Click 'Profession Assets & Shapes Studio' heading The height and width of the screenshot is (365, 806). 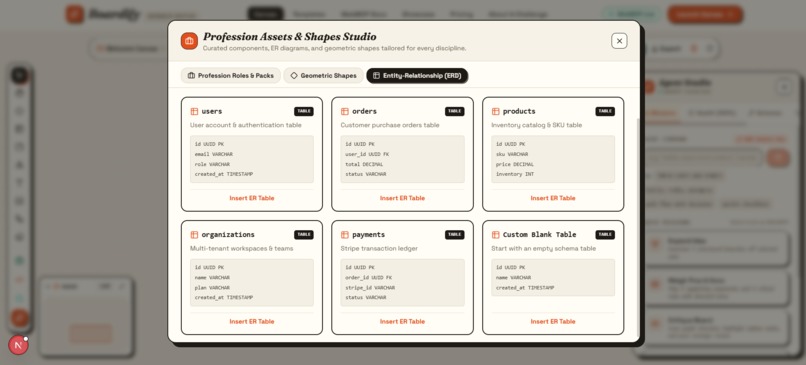(289, 36)
